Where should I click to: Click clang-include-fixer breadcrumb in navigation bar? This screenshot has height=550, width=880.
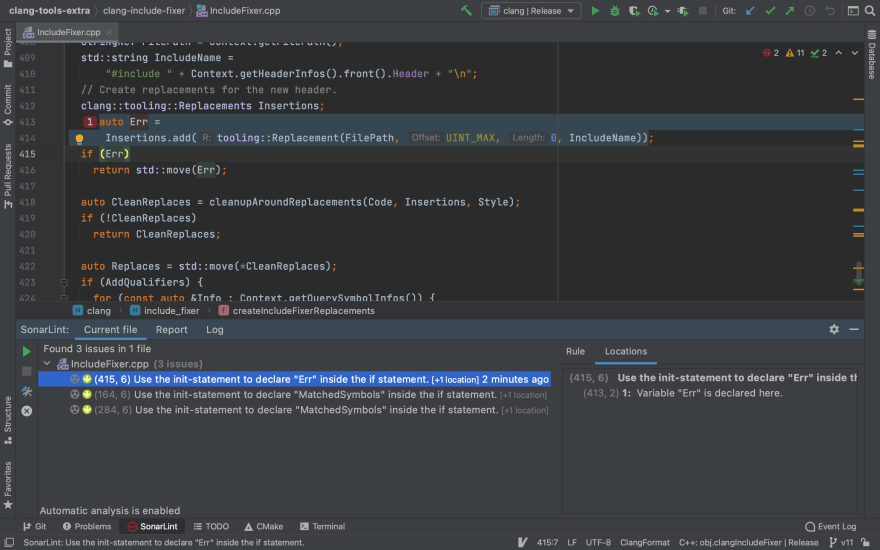pyautogui.click(x=144, y=11)
